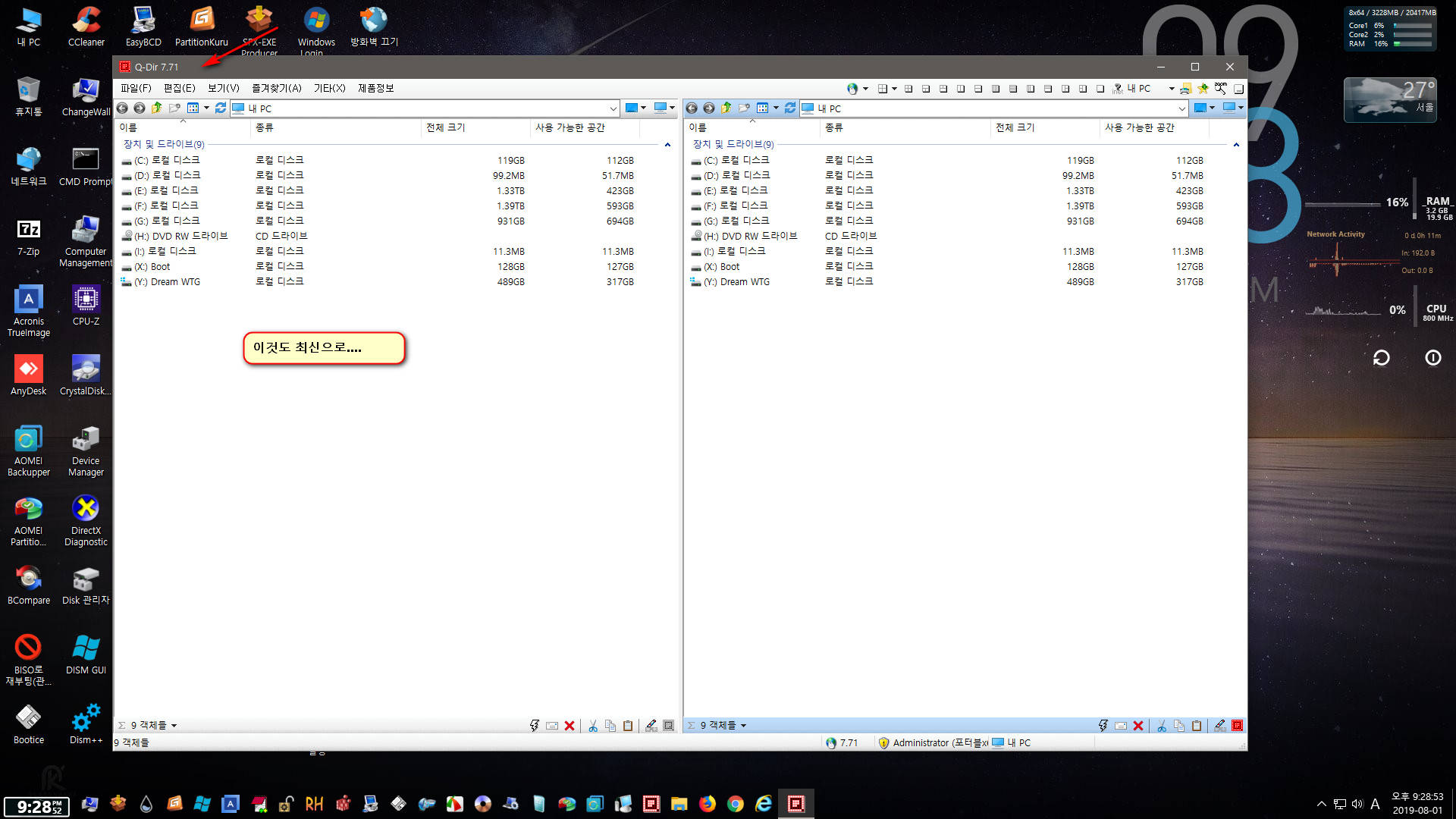Viewport: 1456px width, 819px height.
Task: Collapse right pane 장치 및 드라이브 group
Action: pos(1236,144)
